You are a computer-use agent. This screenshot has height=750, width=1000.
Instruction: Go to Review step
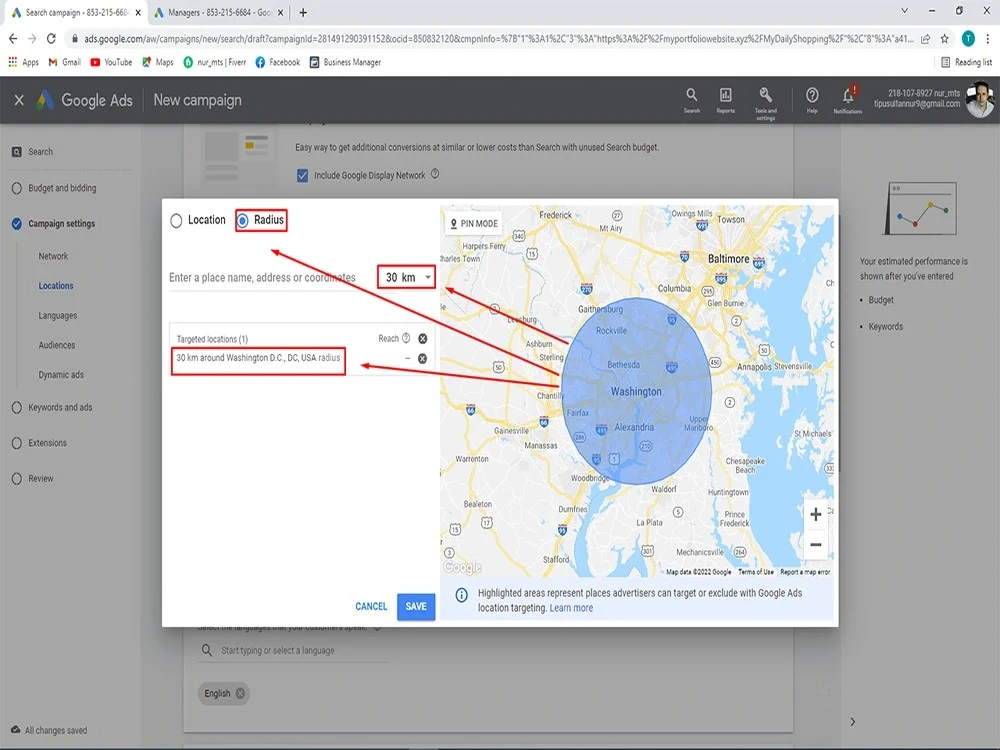(41, 478)
